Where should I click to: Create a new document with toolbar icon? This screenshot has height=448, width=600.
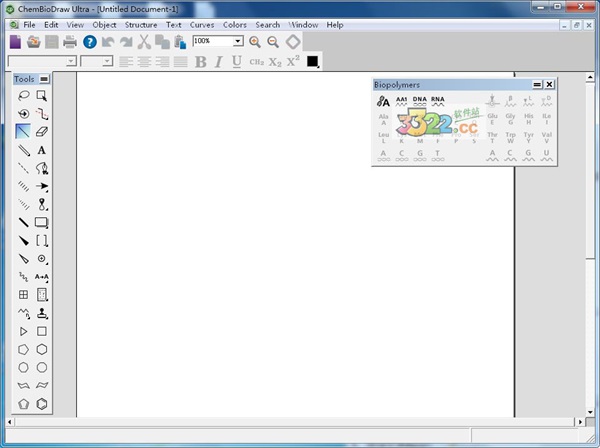point(15,42)
